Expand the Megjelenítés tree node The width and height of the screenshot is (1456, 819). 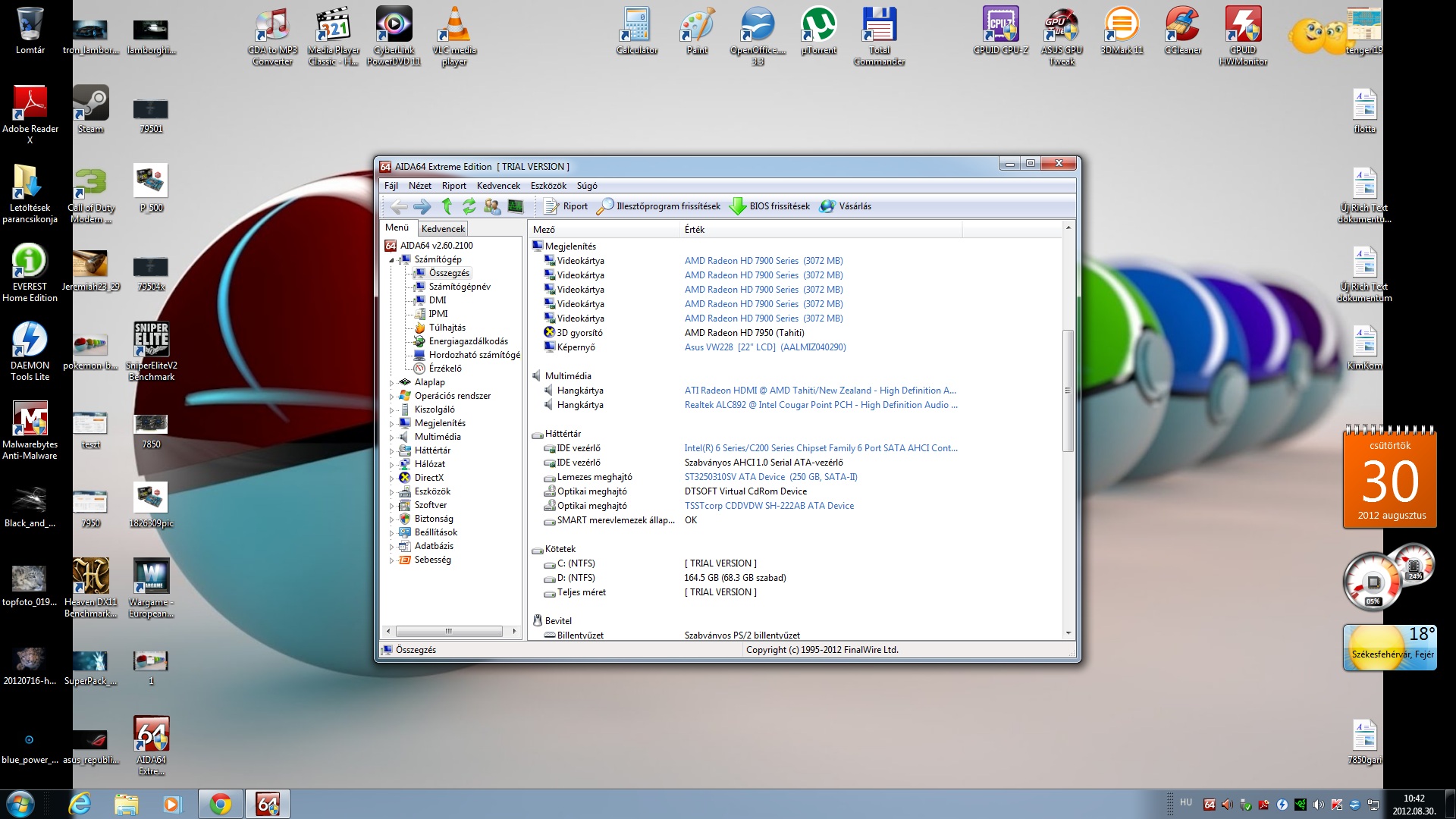click(392, 424)
